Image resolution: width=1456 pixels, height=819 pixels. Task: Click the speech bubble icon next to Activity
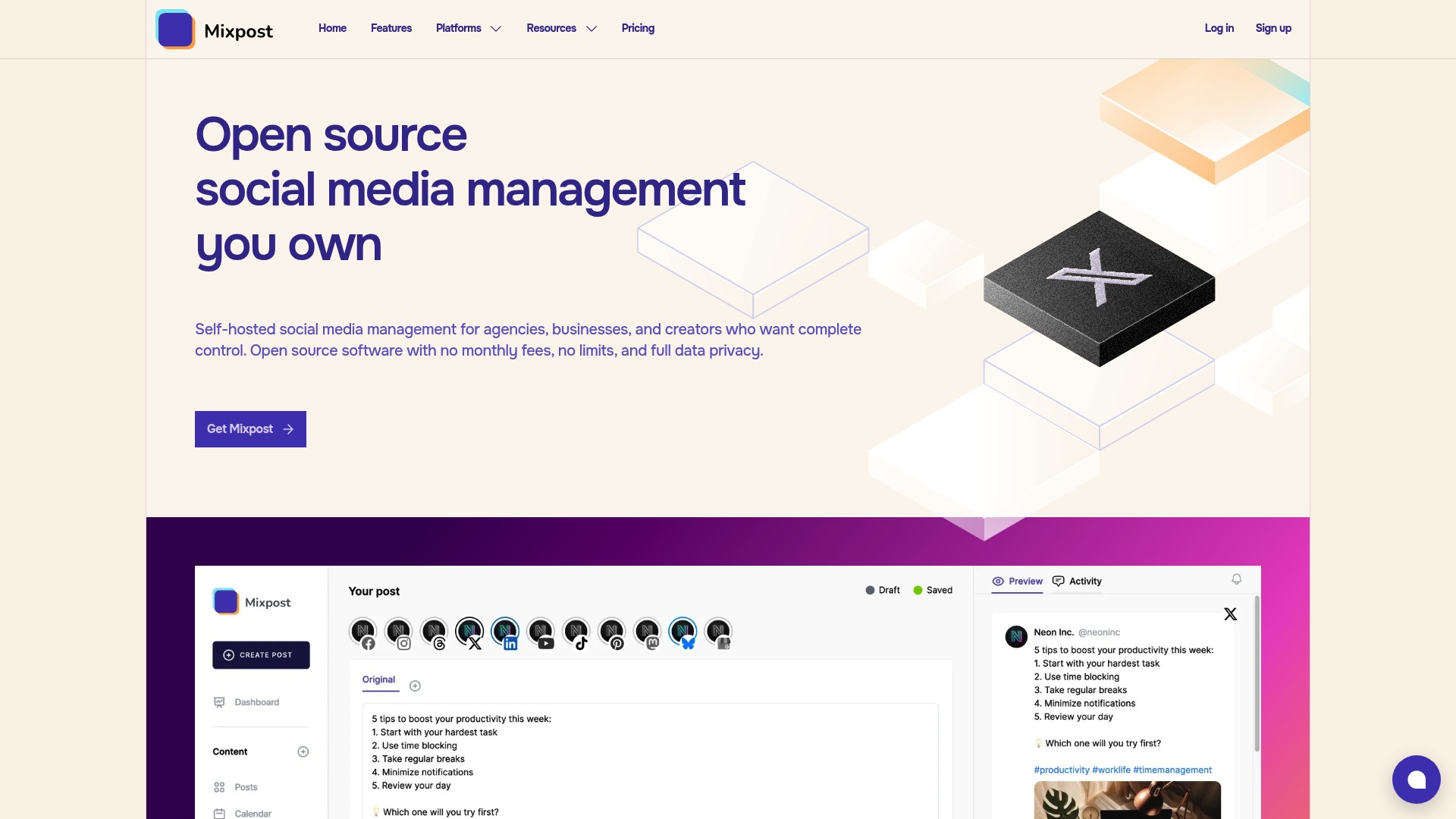click(1059, 582)
